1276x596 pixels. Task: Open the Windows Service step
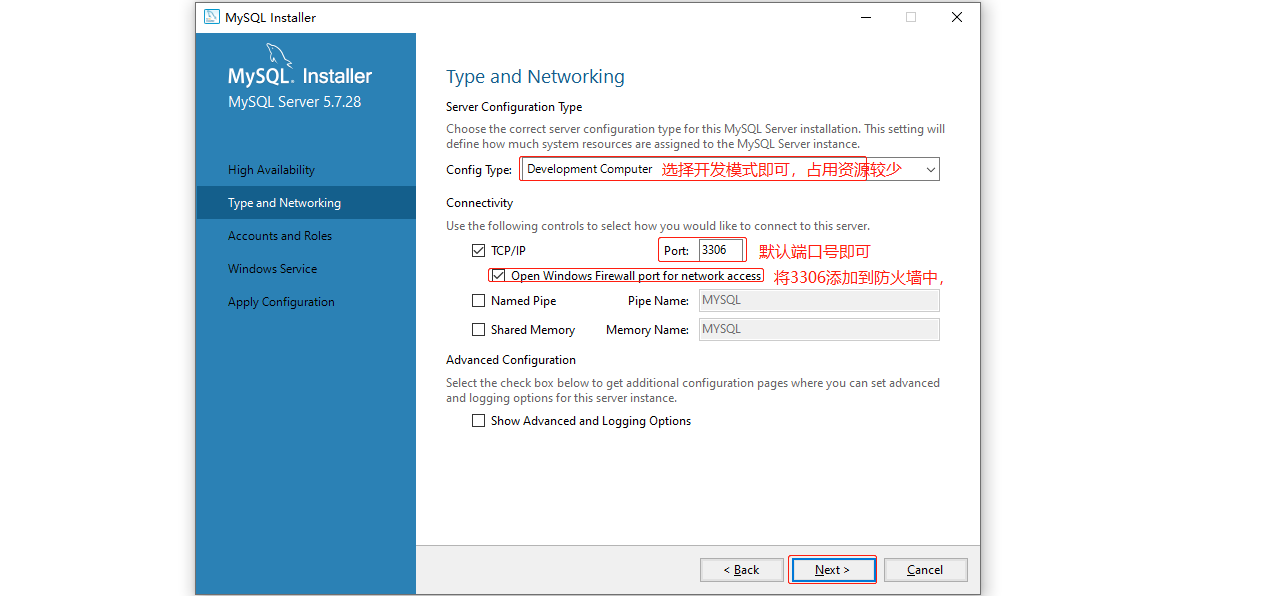click(x=272, y=269)
